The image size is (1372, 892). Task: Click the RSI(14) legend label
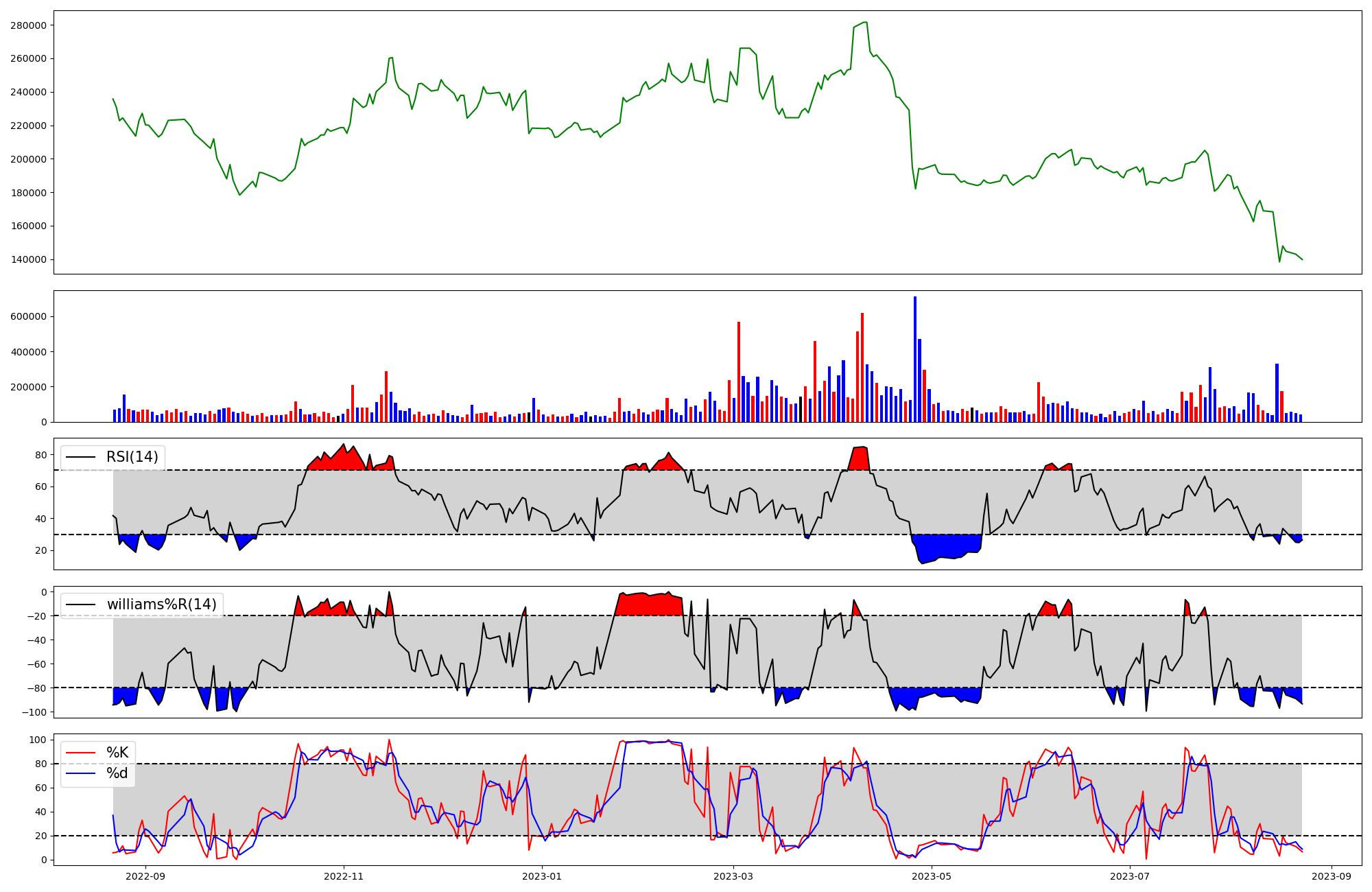[132, 457]
